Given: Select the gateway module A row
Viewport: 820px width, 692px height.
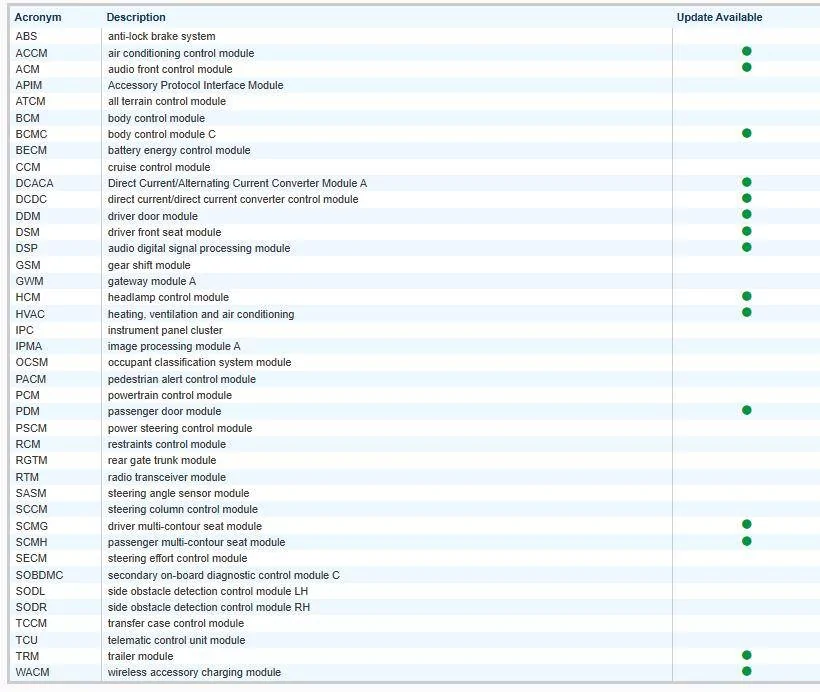Looking at the screenshot, I should pyautogui.click(x=152, y=281).
